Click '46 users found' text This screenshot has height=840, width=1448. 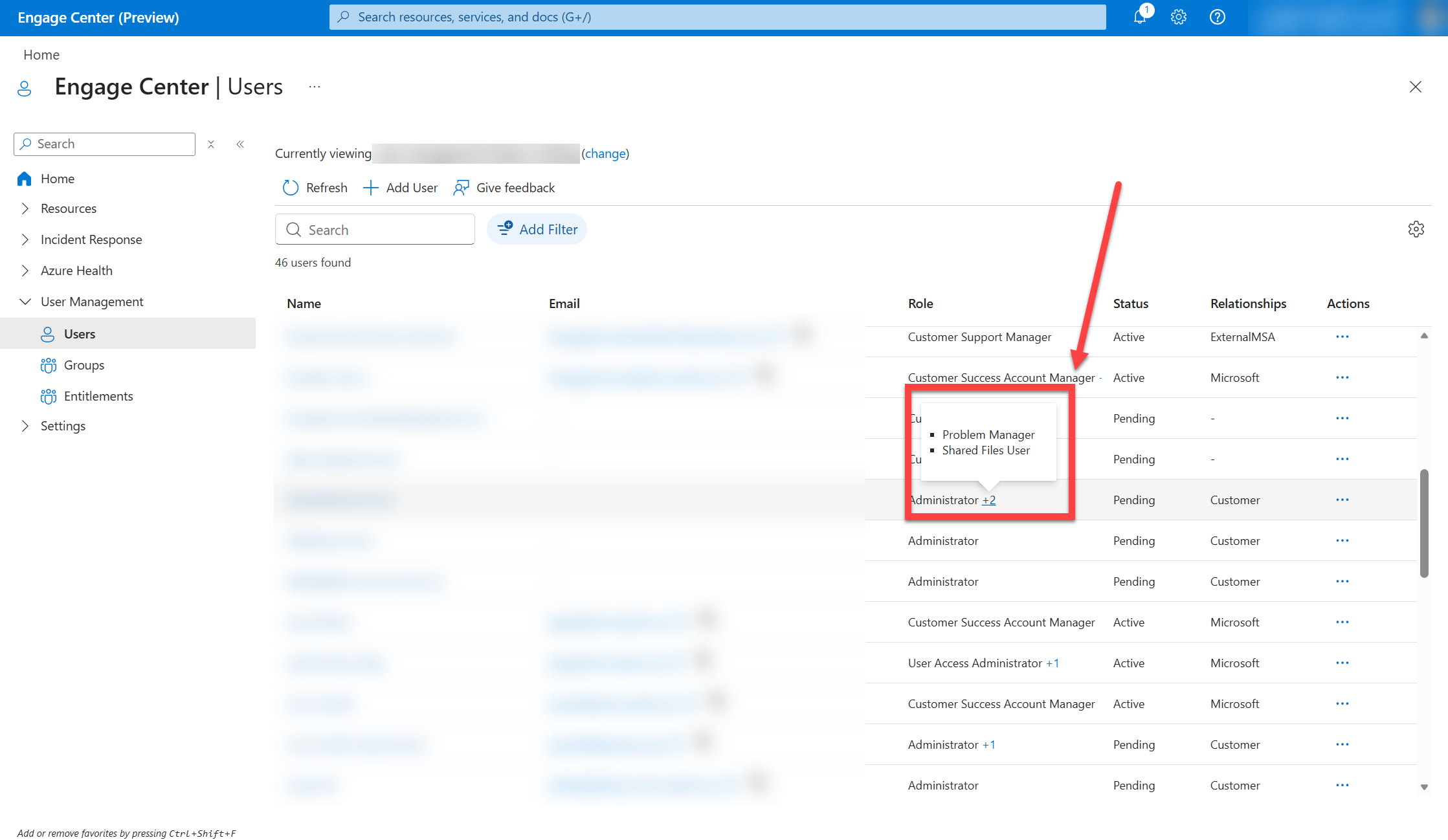coord(313,263)
